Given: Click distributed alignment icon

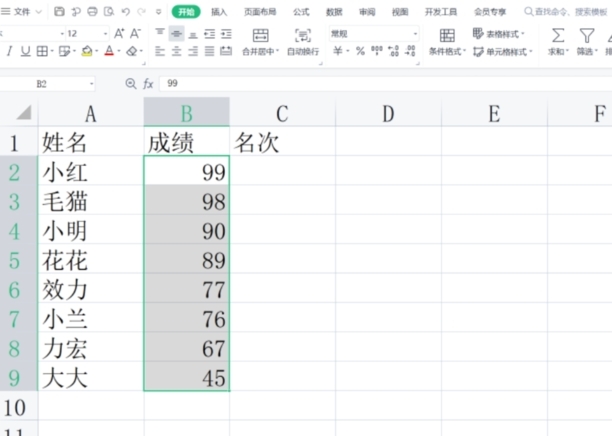Looking at the screenshot, I should [226, 51].
